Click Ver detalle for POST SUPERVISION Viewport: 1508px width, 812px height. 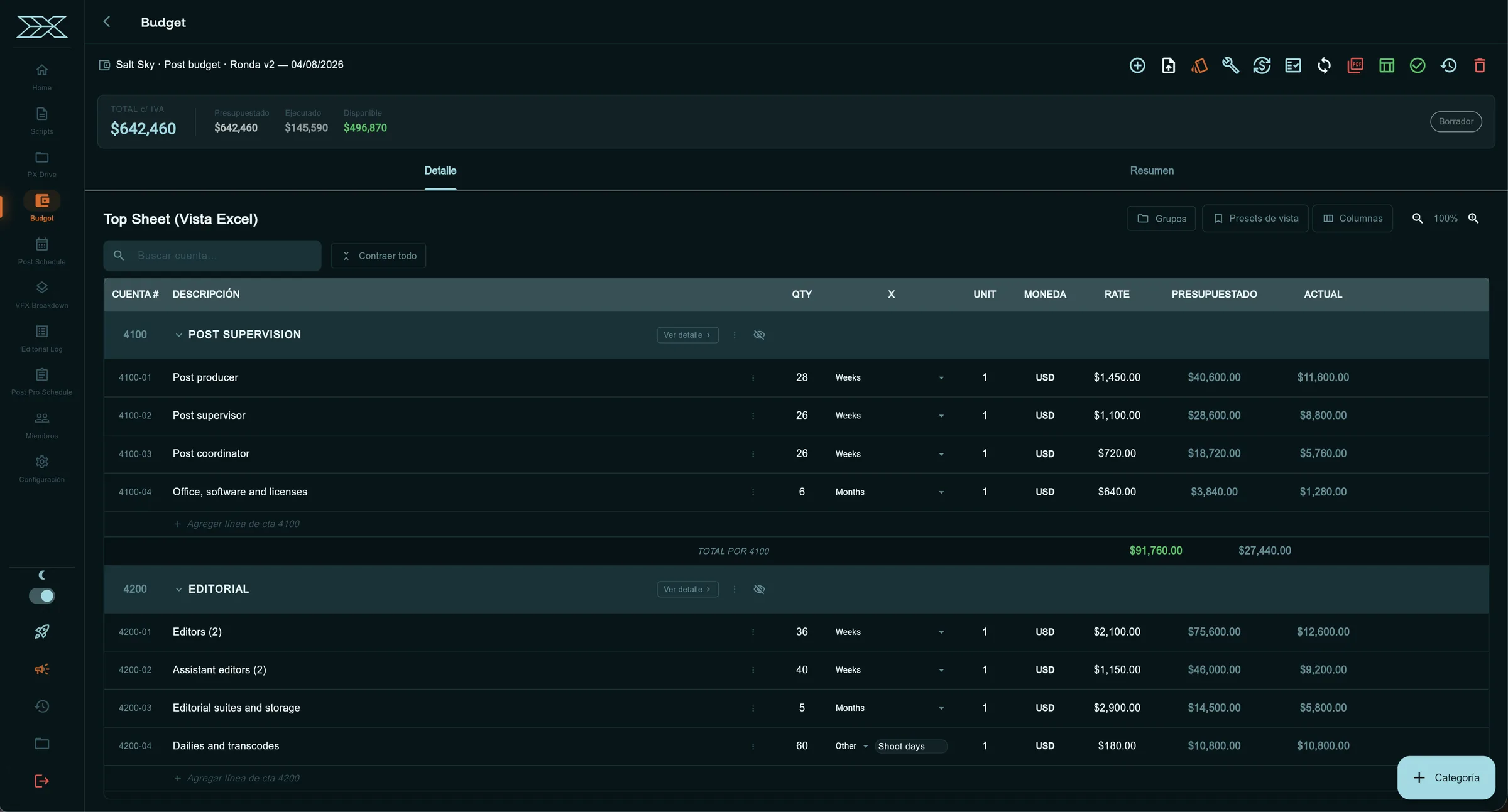687,335
